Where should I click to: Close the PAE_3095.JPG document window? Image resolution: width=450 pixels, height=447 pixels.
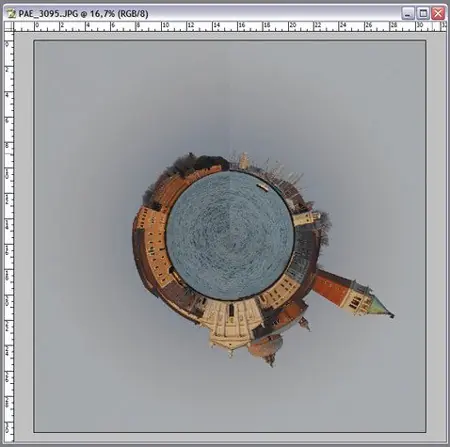coord(438,14)
